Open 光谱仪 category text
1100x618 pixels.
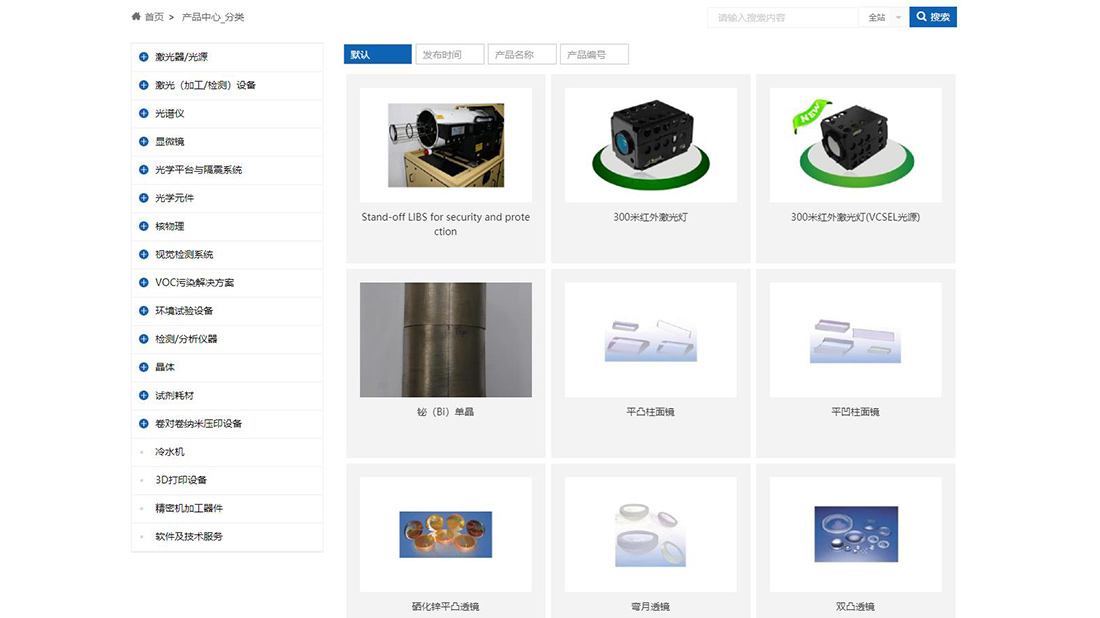[x=170, y=113]
